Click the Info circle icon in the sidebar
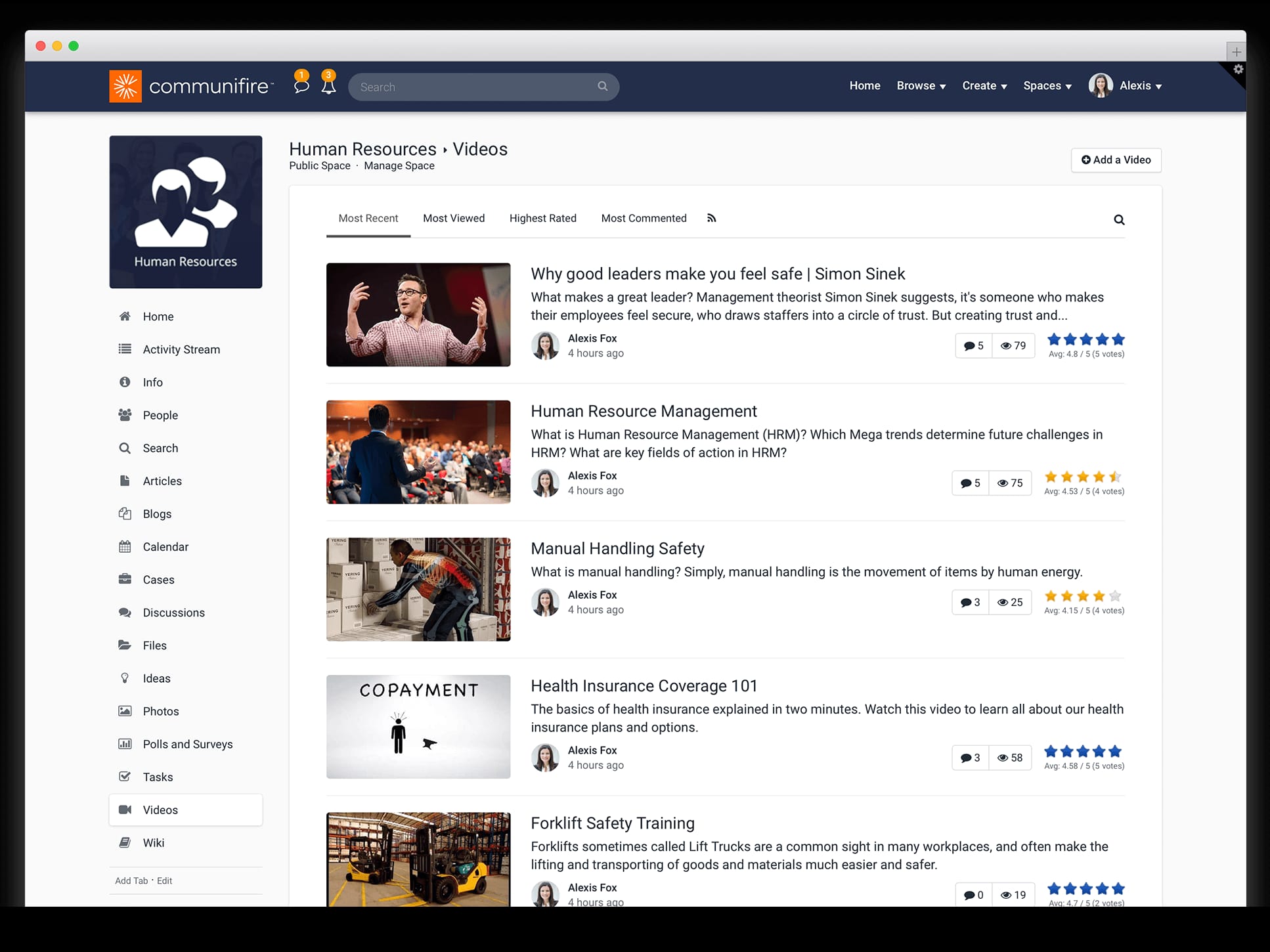 (125, 382)
